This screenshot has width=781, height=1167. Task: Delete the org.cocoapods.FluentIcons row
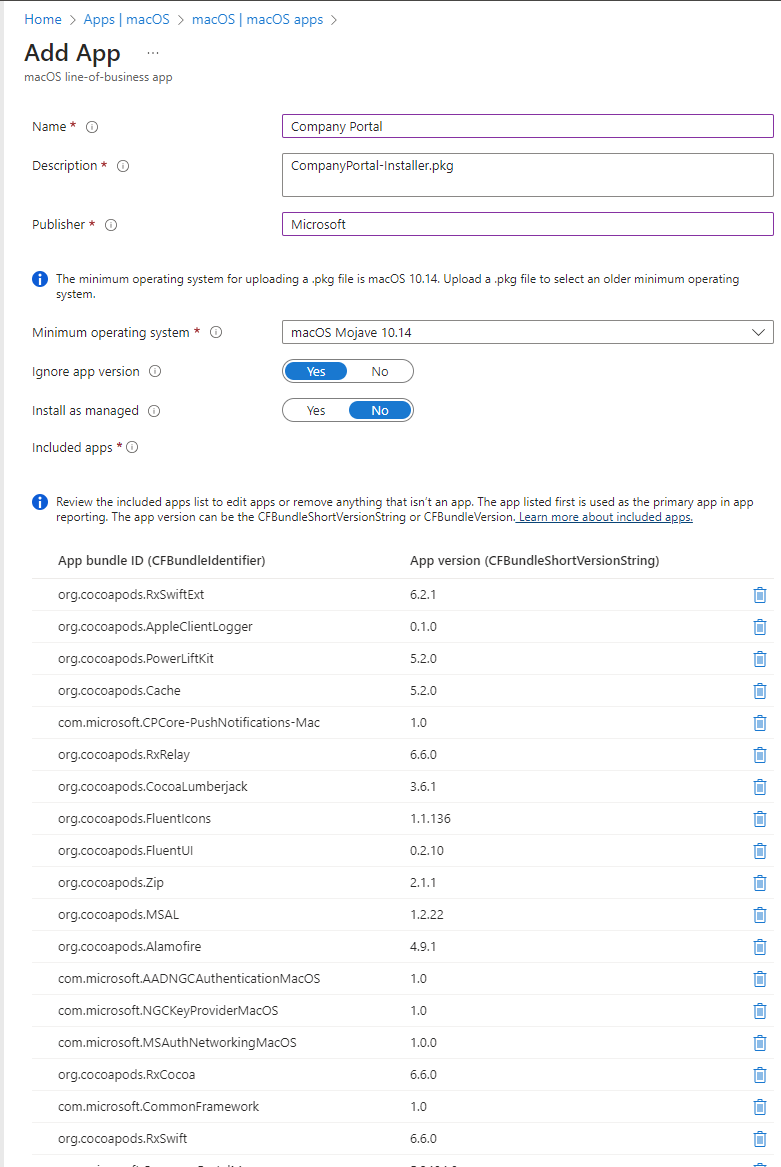759,819
